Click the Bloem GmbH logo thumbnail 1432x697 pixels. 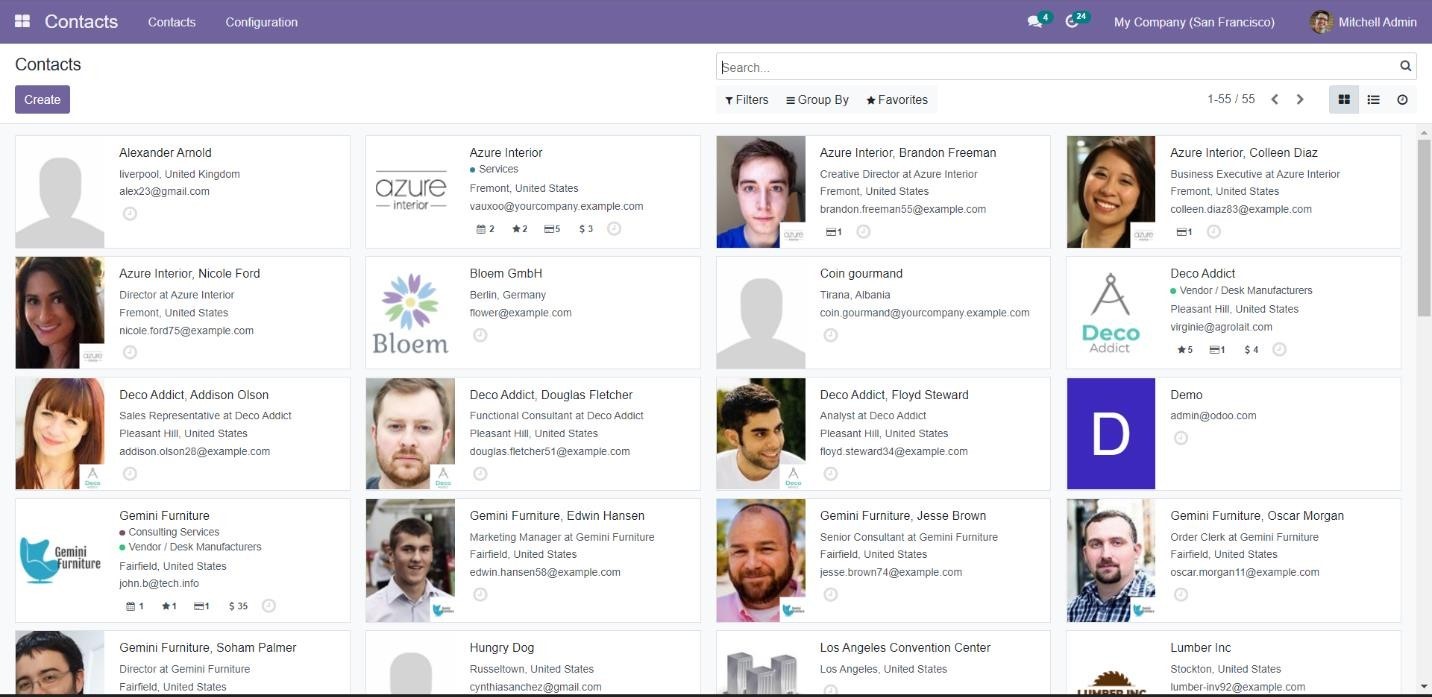coord(410,313)
